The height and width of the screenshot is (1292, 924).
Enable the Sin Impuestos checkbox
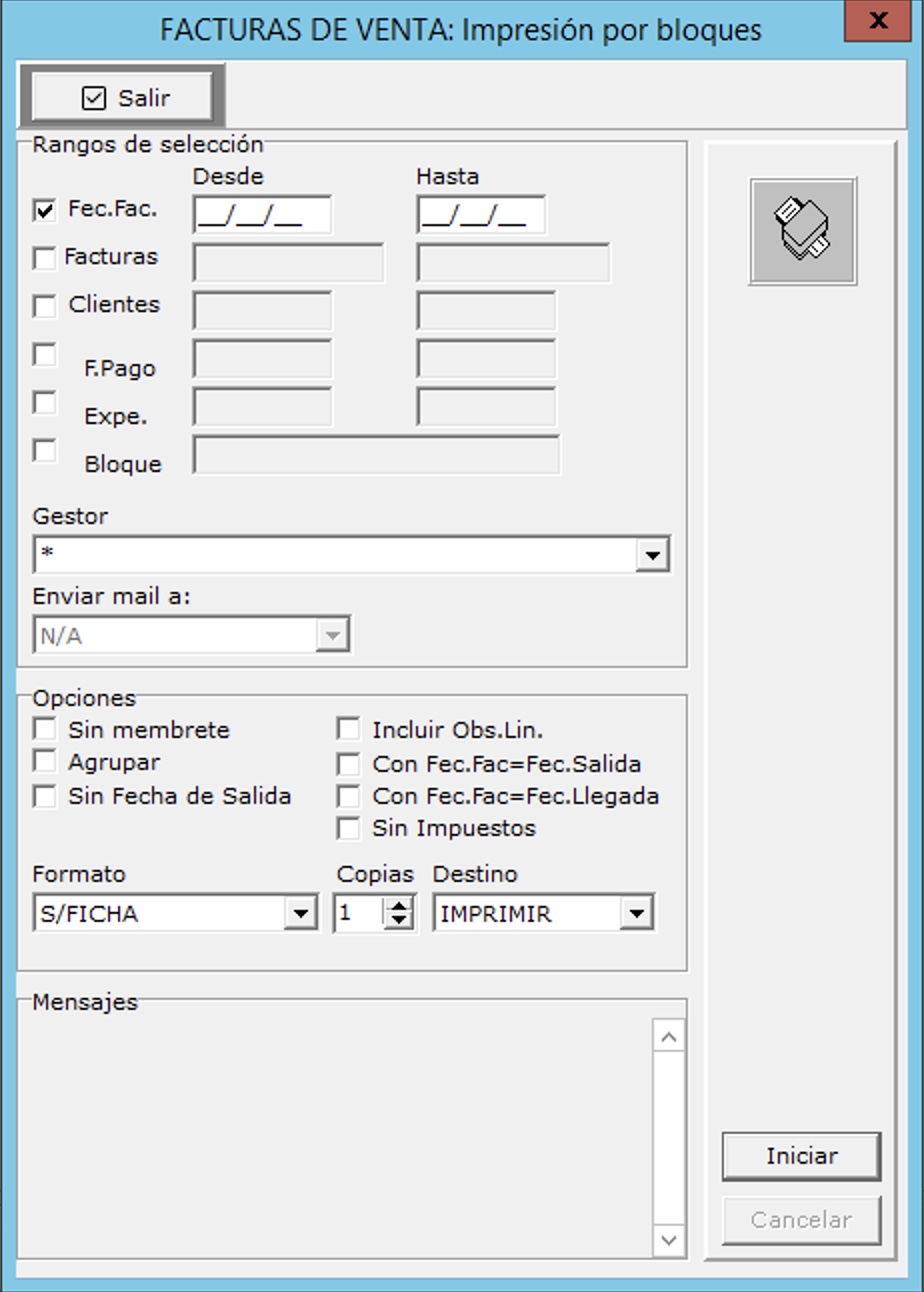(x=348, y=828)
